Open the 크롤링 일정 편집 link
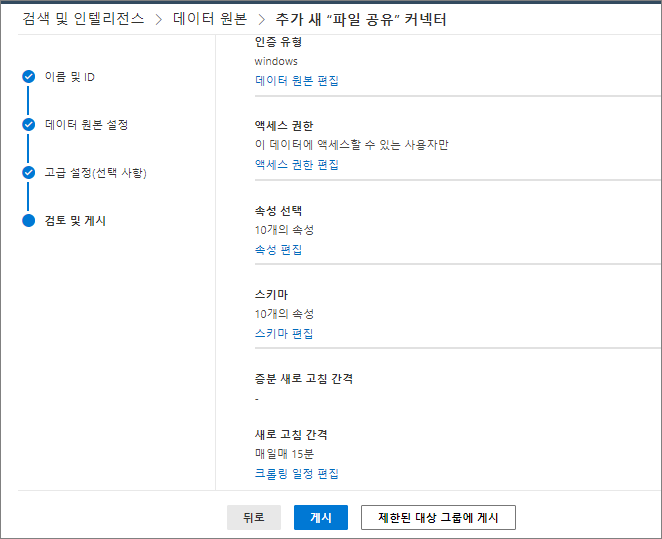This screenshot has width=662, height=539. 297,474
